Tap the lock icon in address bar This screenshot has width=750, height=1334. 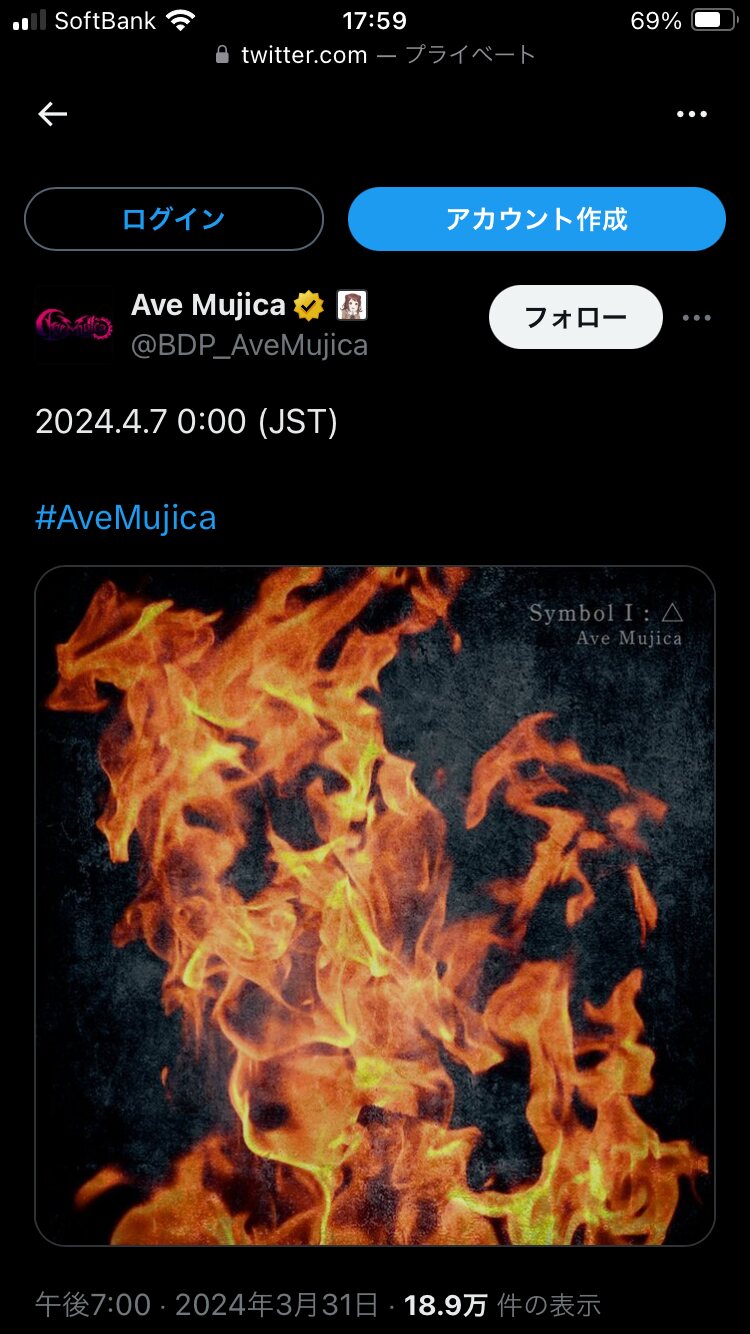point(222,56)
